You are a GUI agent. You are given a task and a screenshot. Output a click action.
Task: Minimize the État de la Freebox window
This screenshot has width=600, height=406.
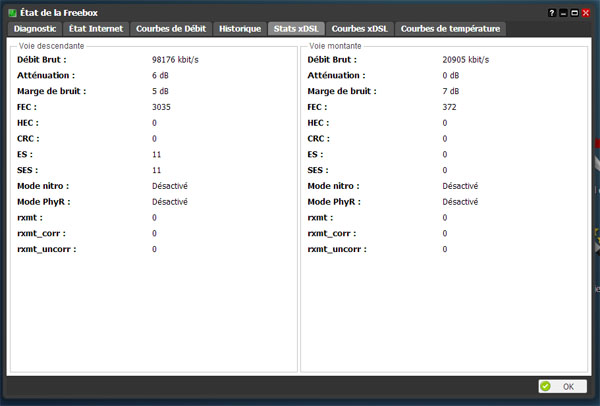563,13
